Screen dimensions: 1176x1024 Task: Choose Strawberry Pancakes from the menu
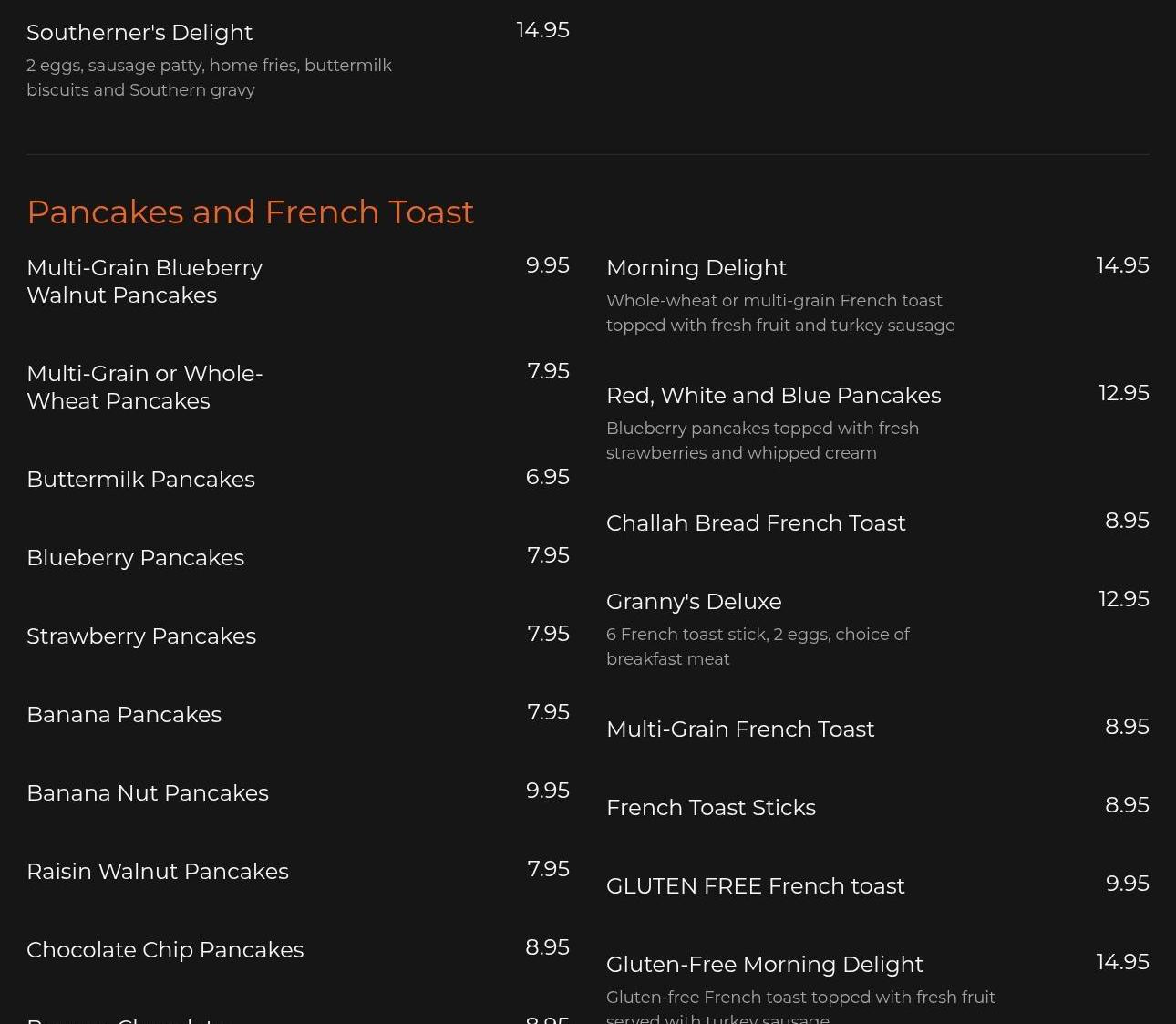pyautogui.click(x=141, y=636)
